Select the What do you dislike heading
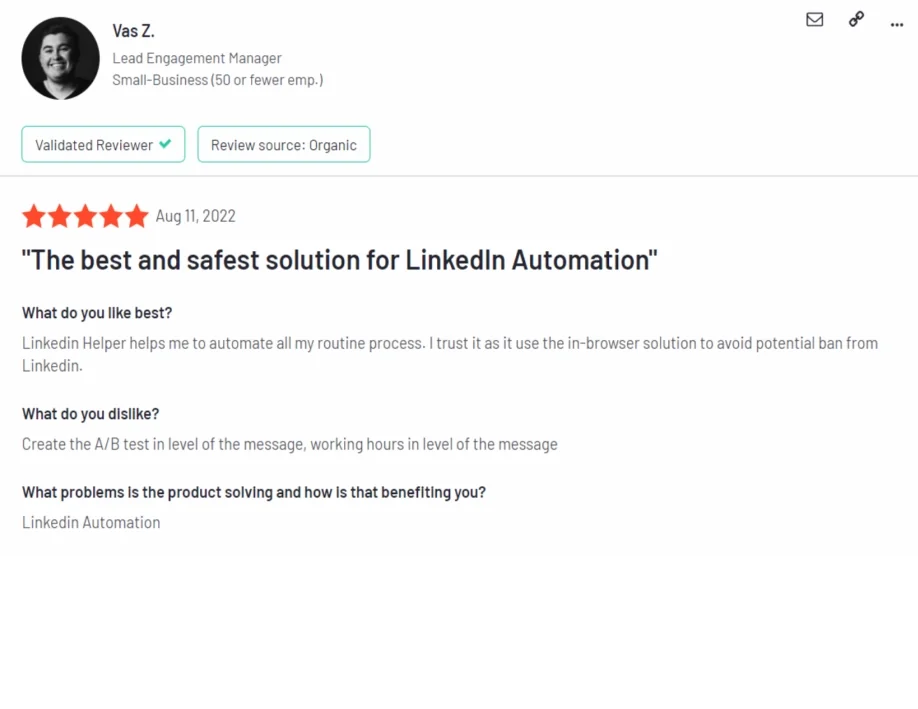 tap(90, 413)
